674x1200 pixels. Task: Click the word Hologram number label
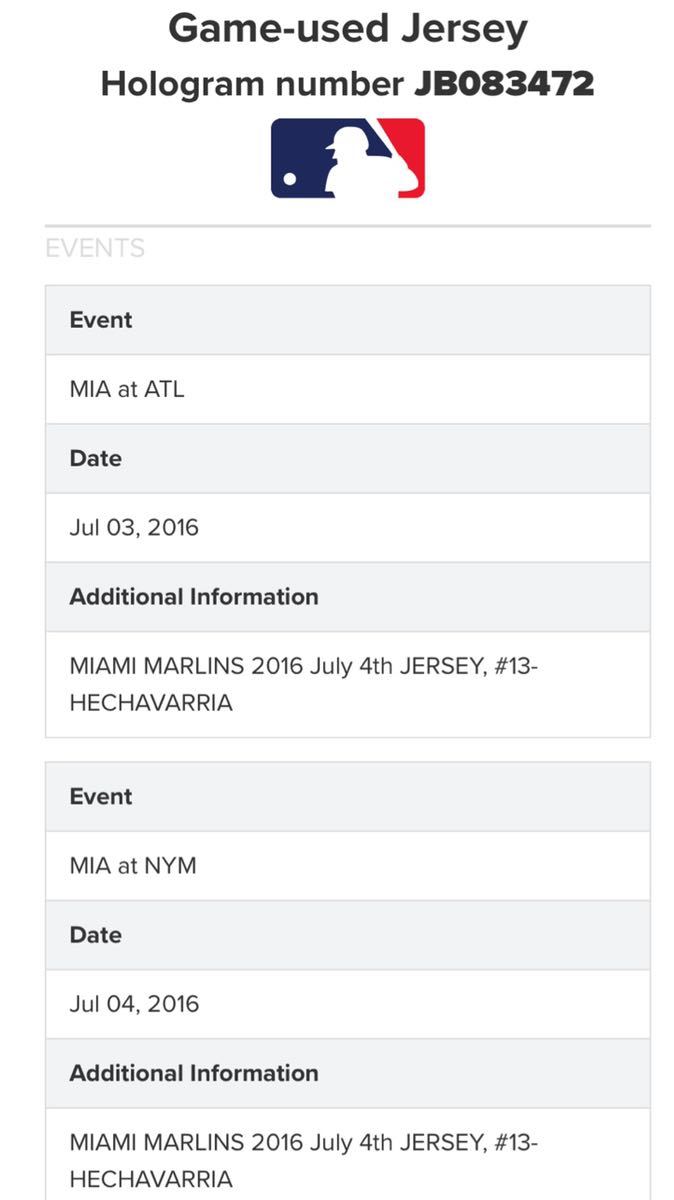pyautogui.click(x=253, y=84)
